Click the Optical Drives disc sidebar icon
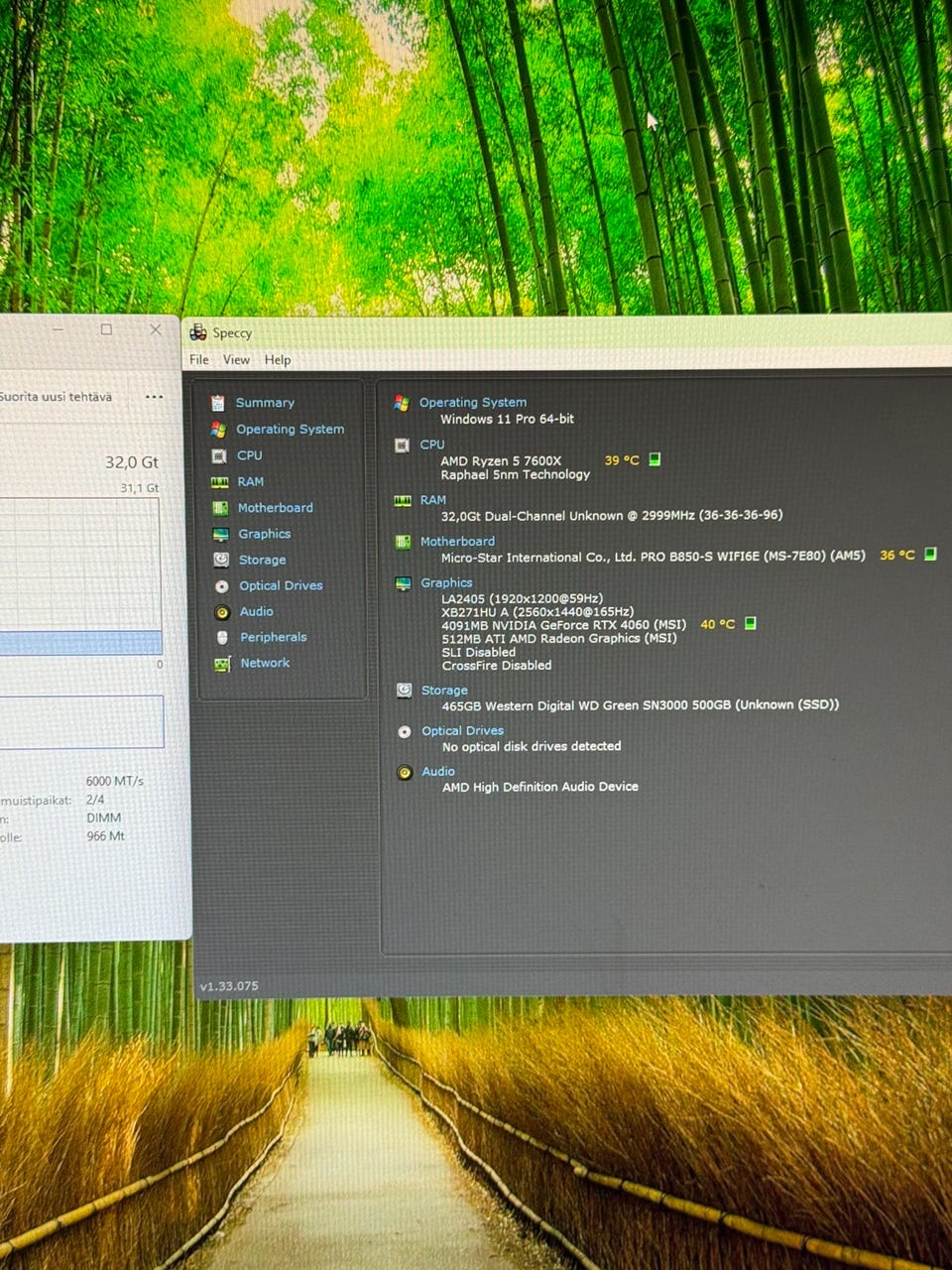Screen dimensions: 952x1270 [x=221, y=586]
